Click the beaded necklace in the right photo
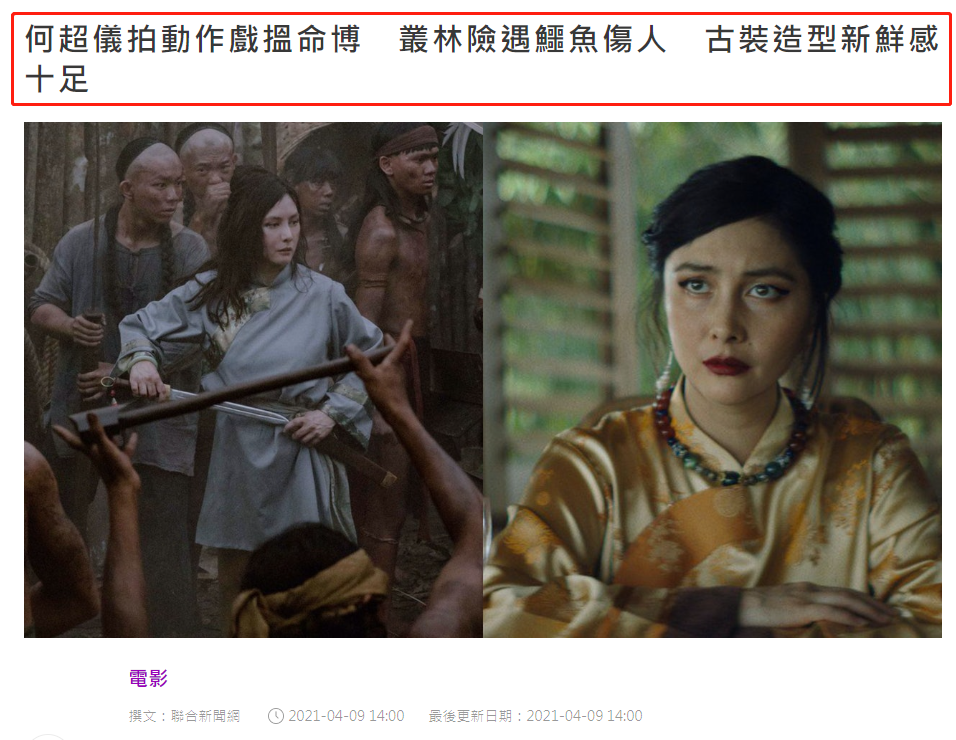Viewport: 956px width, 740px height. (x=730, y=440)
